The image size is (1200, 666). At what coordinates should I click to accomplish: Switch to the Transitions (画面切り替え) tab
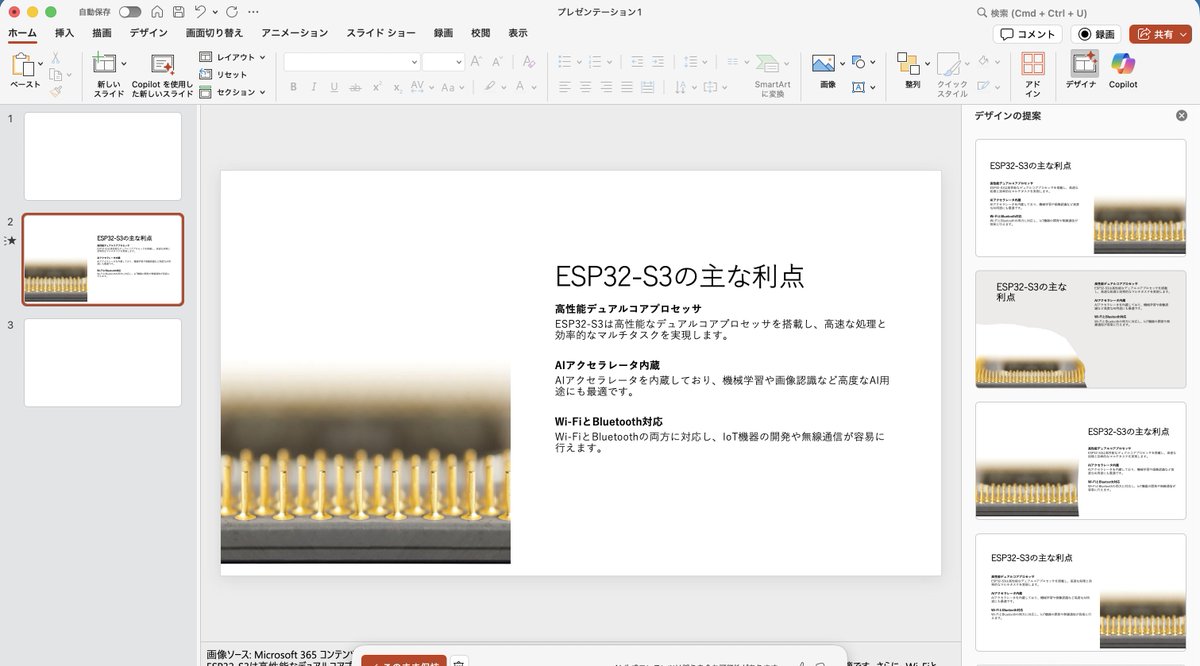[x=214, y=33]
